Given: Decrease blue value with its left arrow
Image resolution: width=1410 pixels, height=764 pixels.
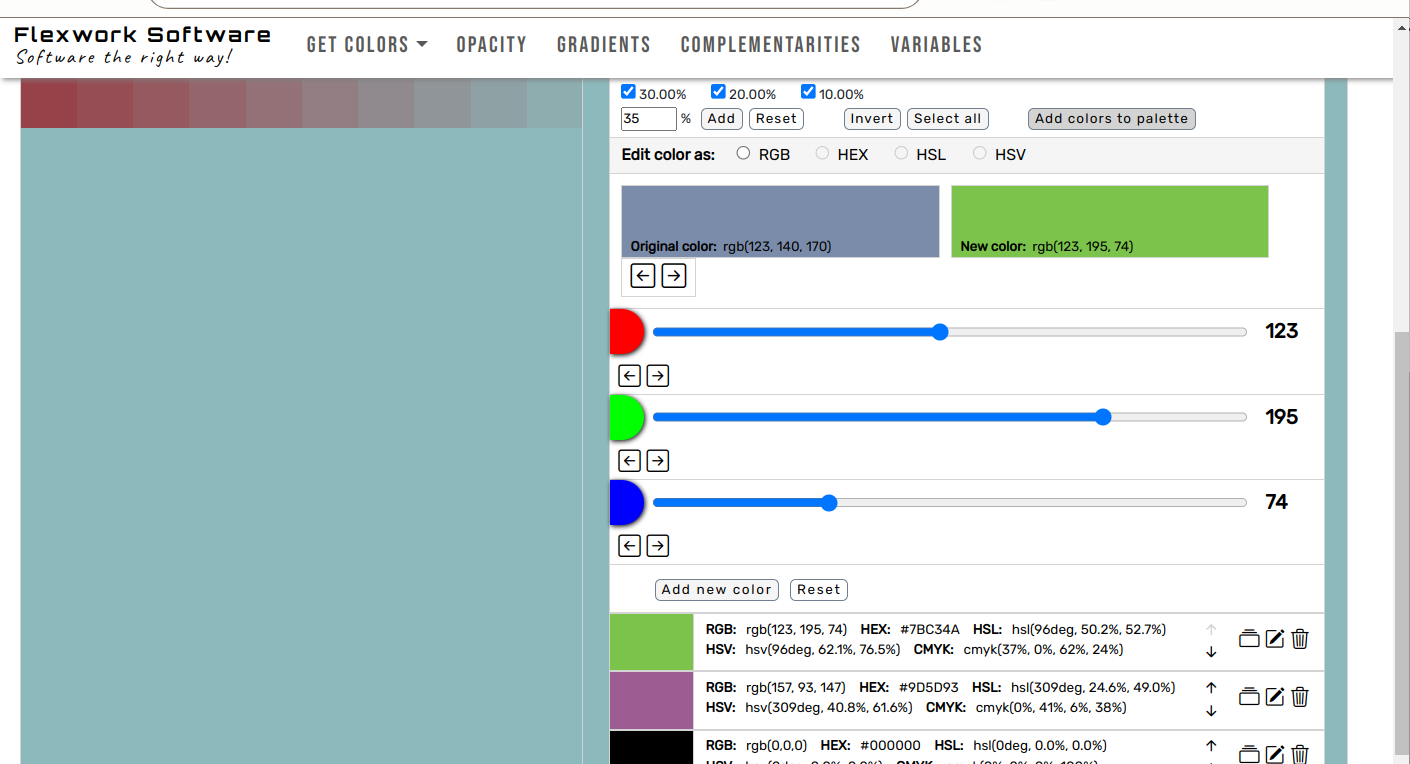Looking at the screenshot, I should pyautogui.click(x=629, y=546).
